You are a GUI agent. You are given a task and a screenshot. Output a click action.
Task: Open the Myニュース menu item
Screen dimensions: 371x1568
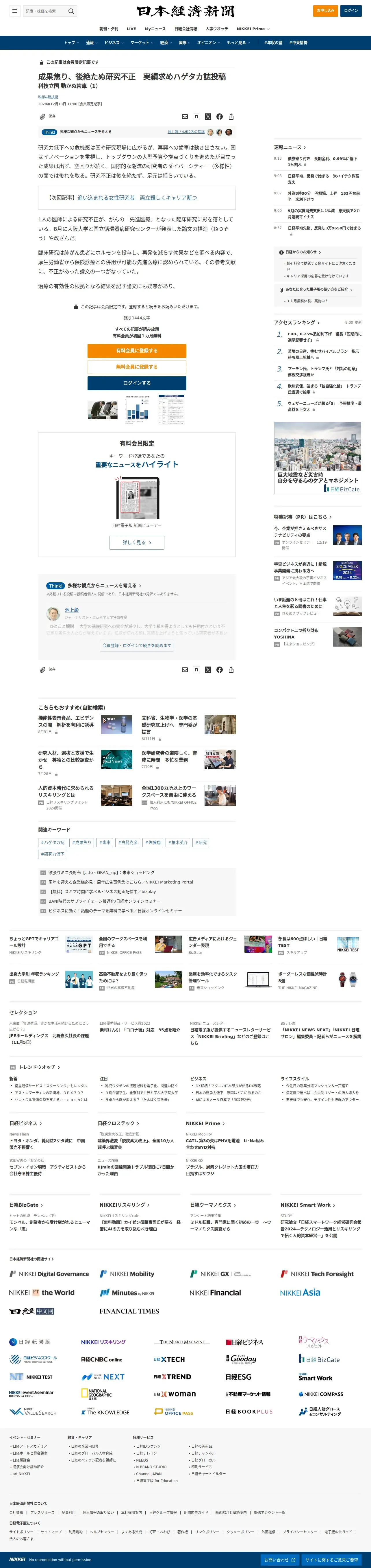[x=155, y=29]
